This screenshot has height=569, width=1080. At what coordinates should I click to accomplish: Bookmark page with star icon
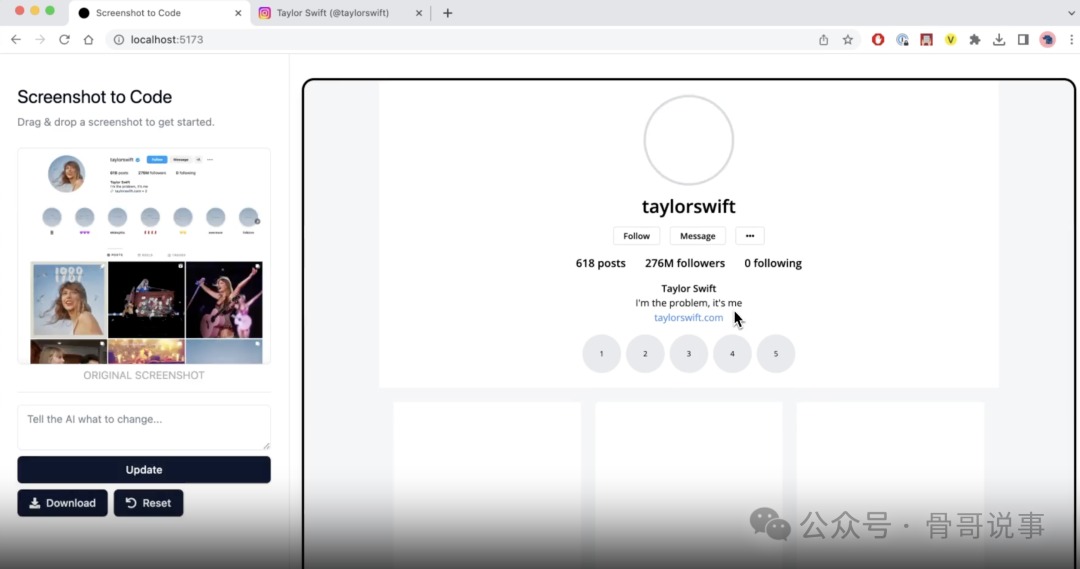848,40
